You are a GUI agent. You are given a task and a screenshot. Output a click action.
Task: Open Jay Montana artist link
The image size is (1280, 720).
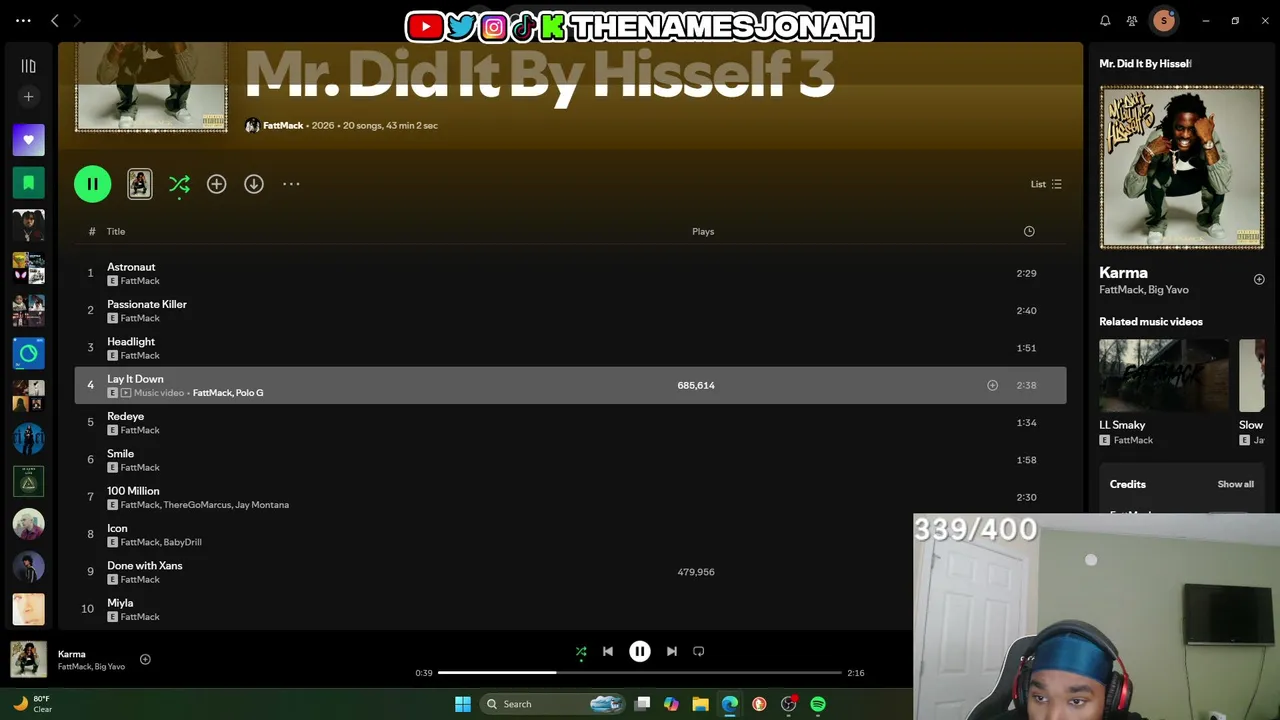click(262, 505)
